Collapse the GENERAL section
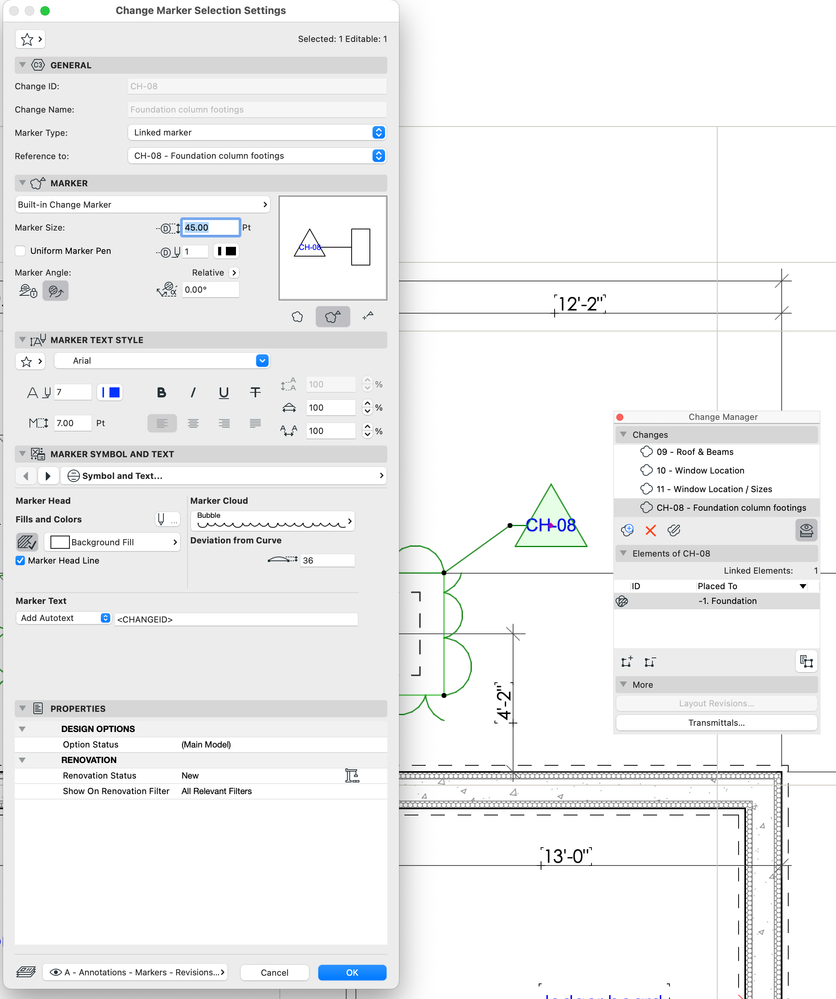 (22, 65)
